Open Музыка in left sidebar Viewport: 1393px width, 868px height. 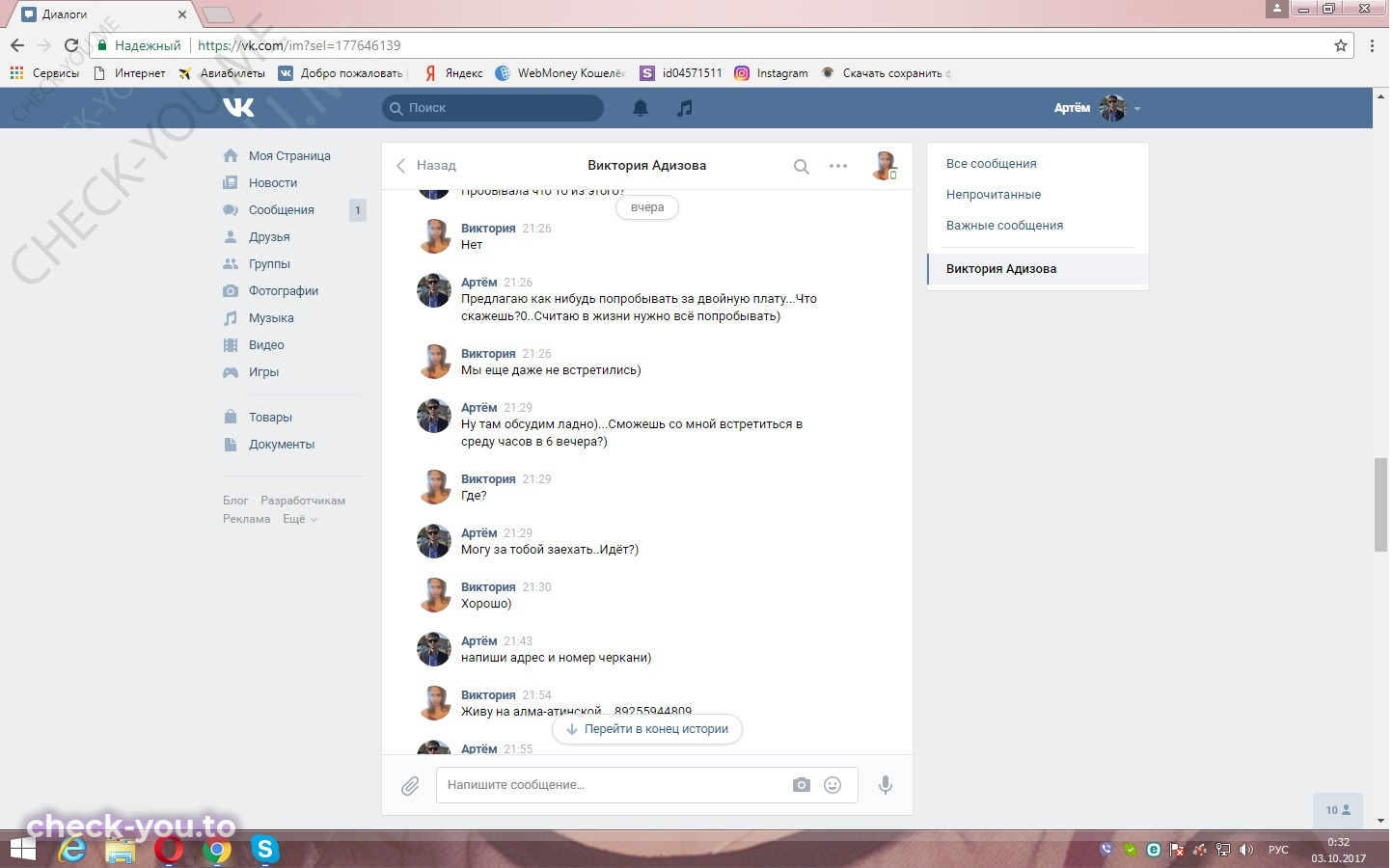pos(271,318)
